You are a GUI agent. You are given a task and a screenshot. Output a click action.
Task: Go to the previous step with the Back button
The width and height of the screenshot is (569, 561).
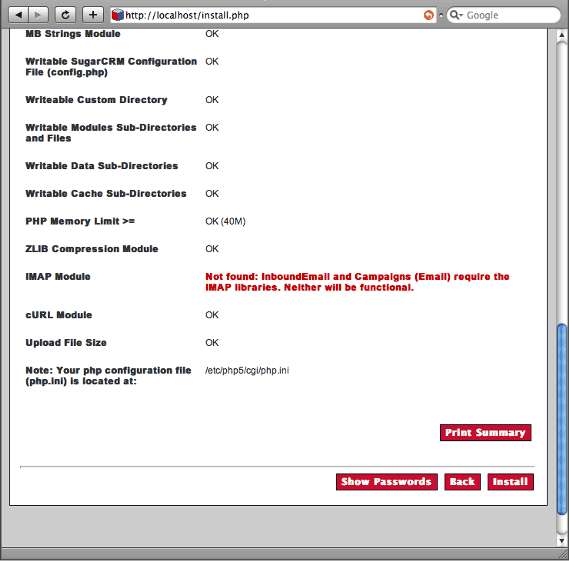(x=462, y=482)
